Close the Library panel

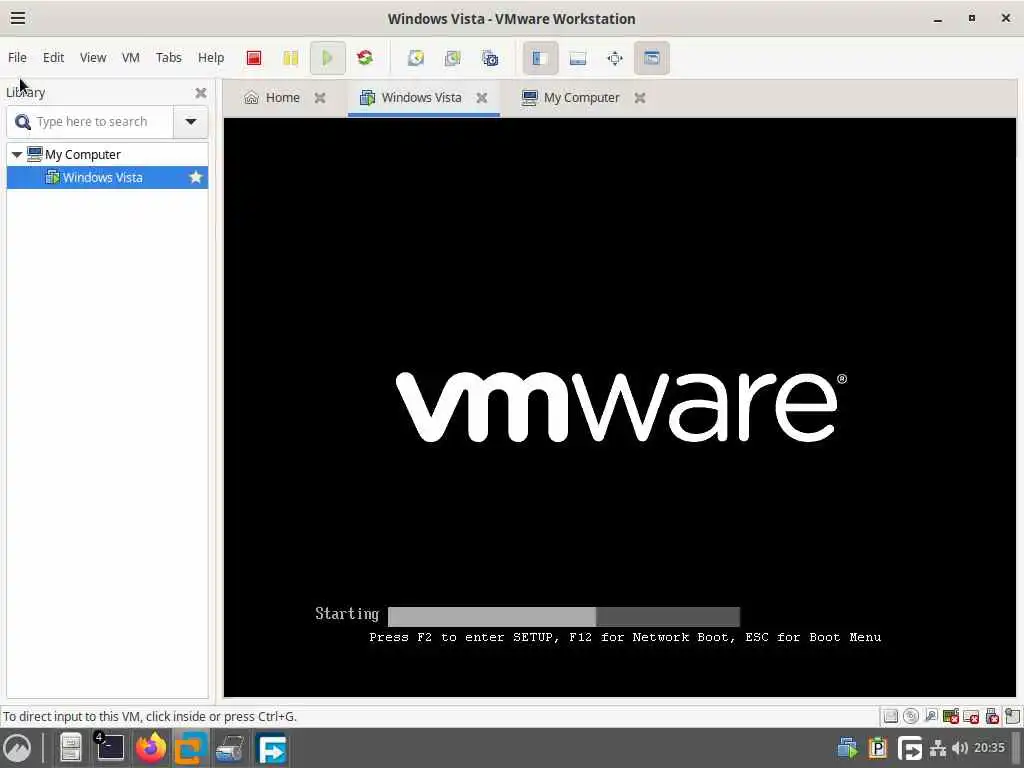[200, 93]
